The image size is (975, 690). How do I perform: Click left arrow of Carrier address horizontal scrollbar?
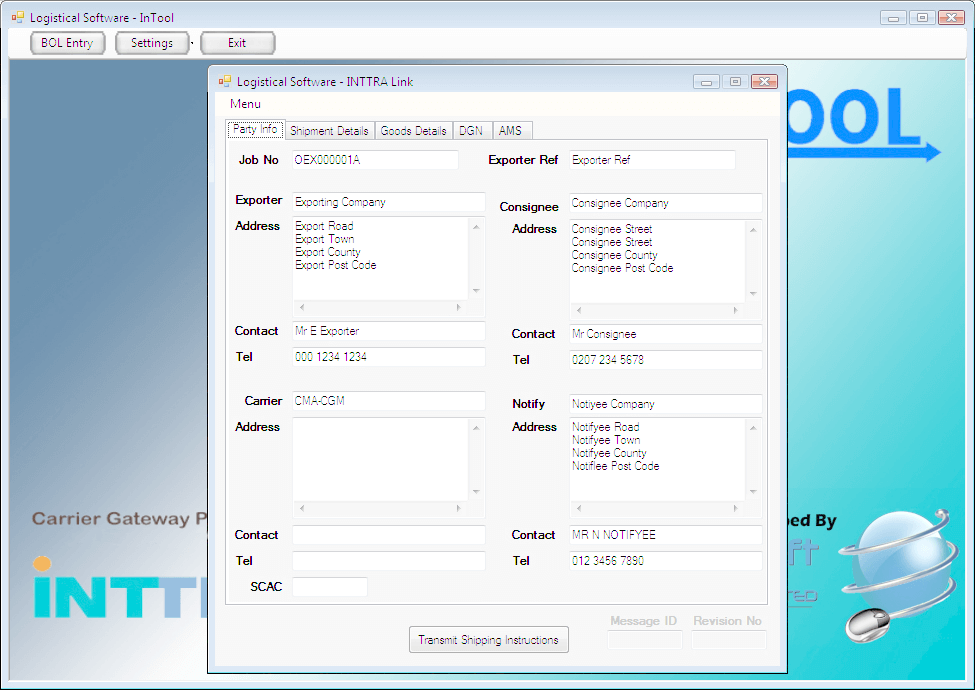point(302,508)
